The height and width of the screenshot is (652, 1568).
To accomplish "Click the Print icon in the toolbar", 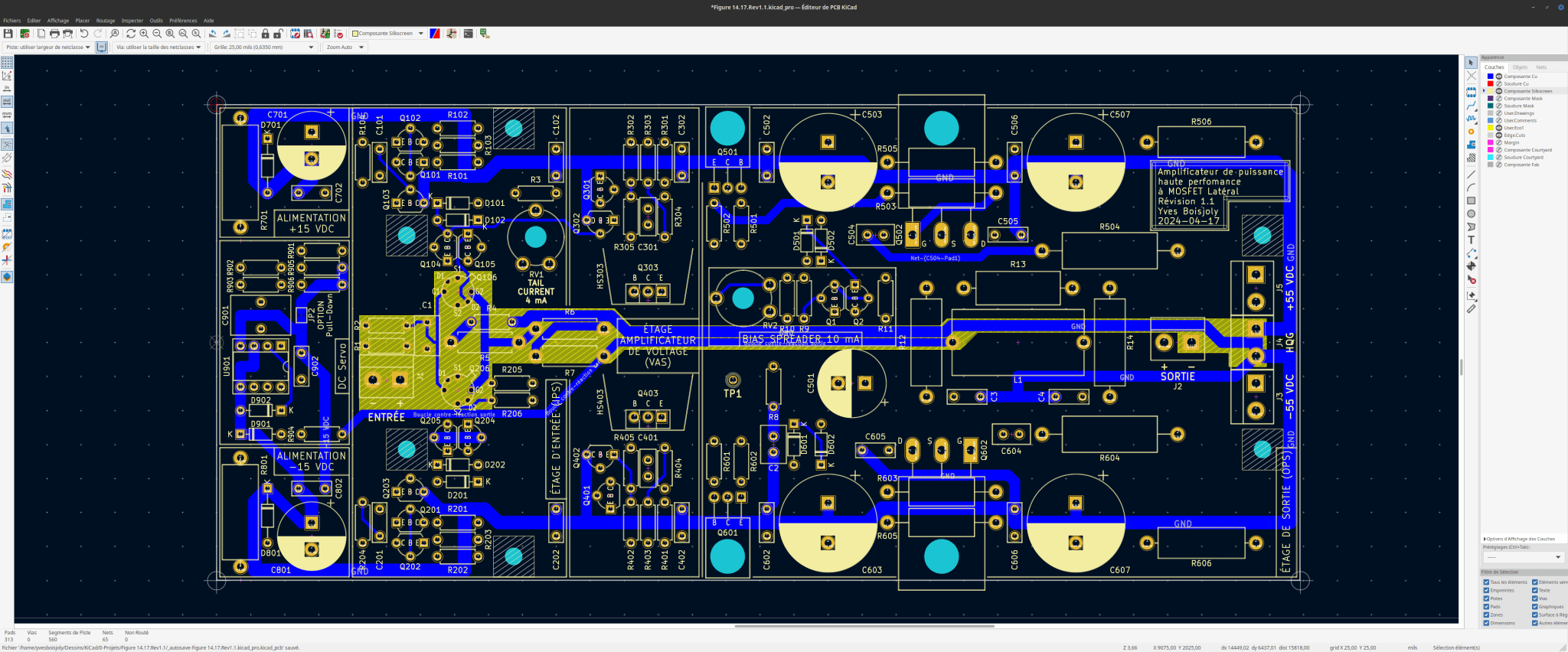I will click(54, 34).
